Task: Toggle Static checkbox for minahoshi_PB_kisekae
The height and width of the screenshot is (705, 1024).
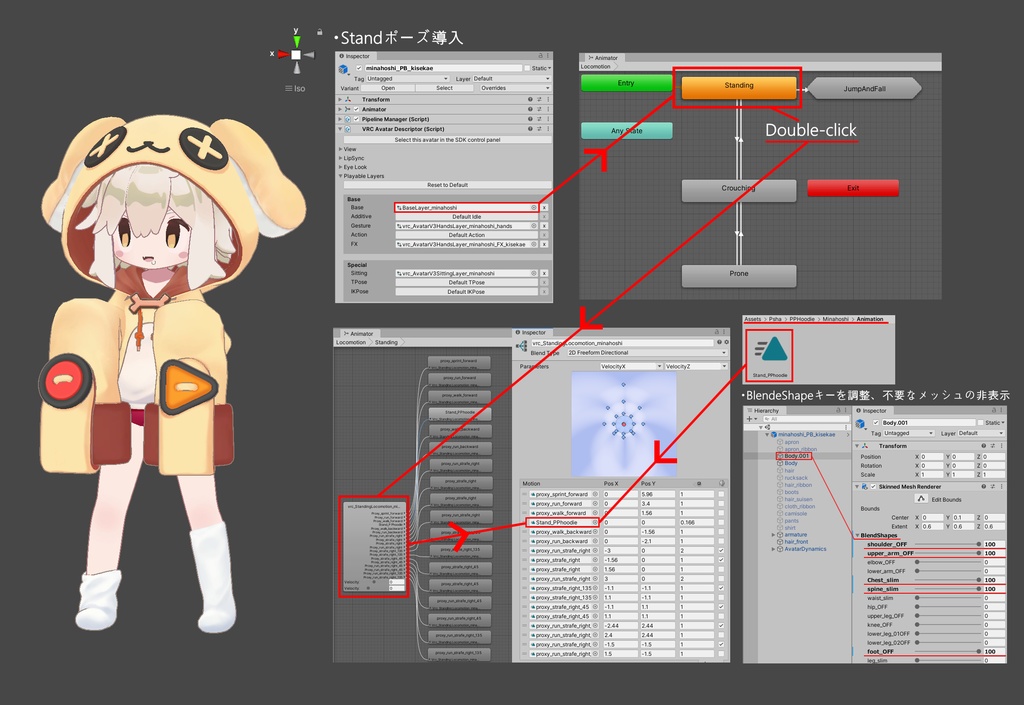Action: coord(527,68)
